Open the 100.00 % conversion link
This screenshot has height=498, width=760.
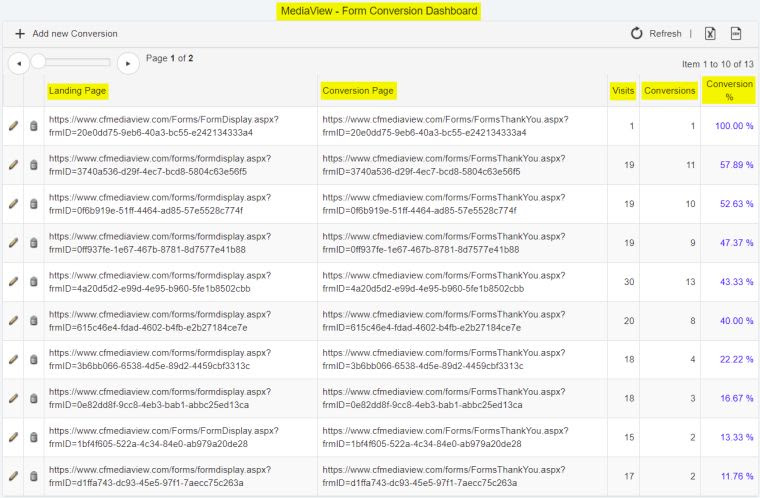[x=734, y=126]
